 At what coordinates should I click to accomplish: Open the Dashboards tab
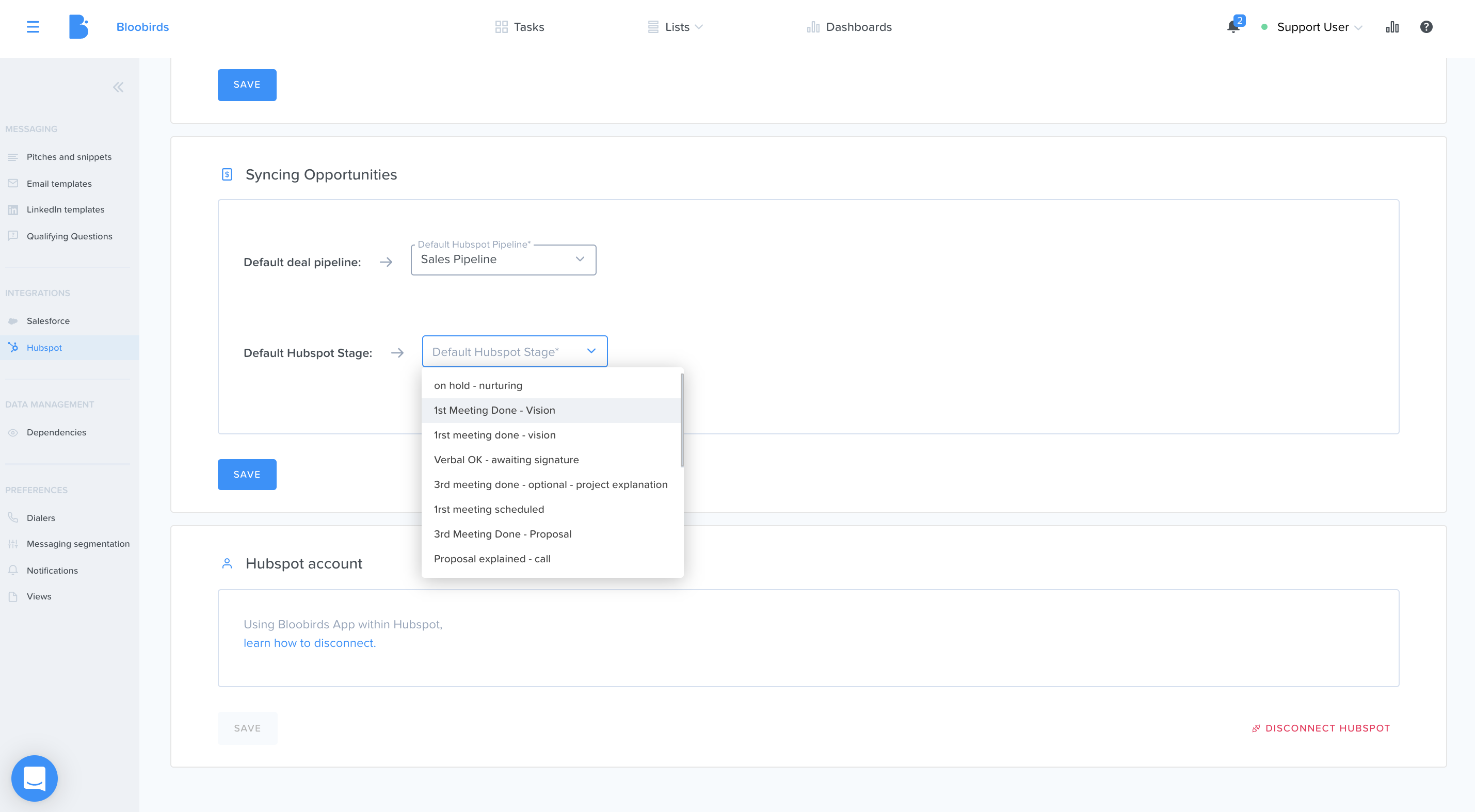pos(849,27)
